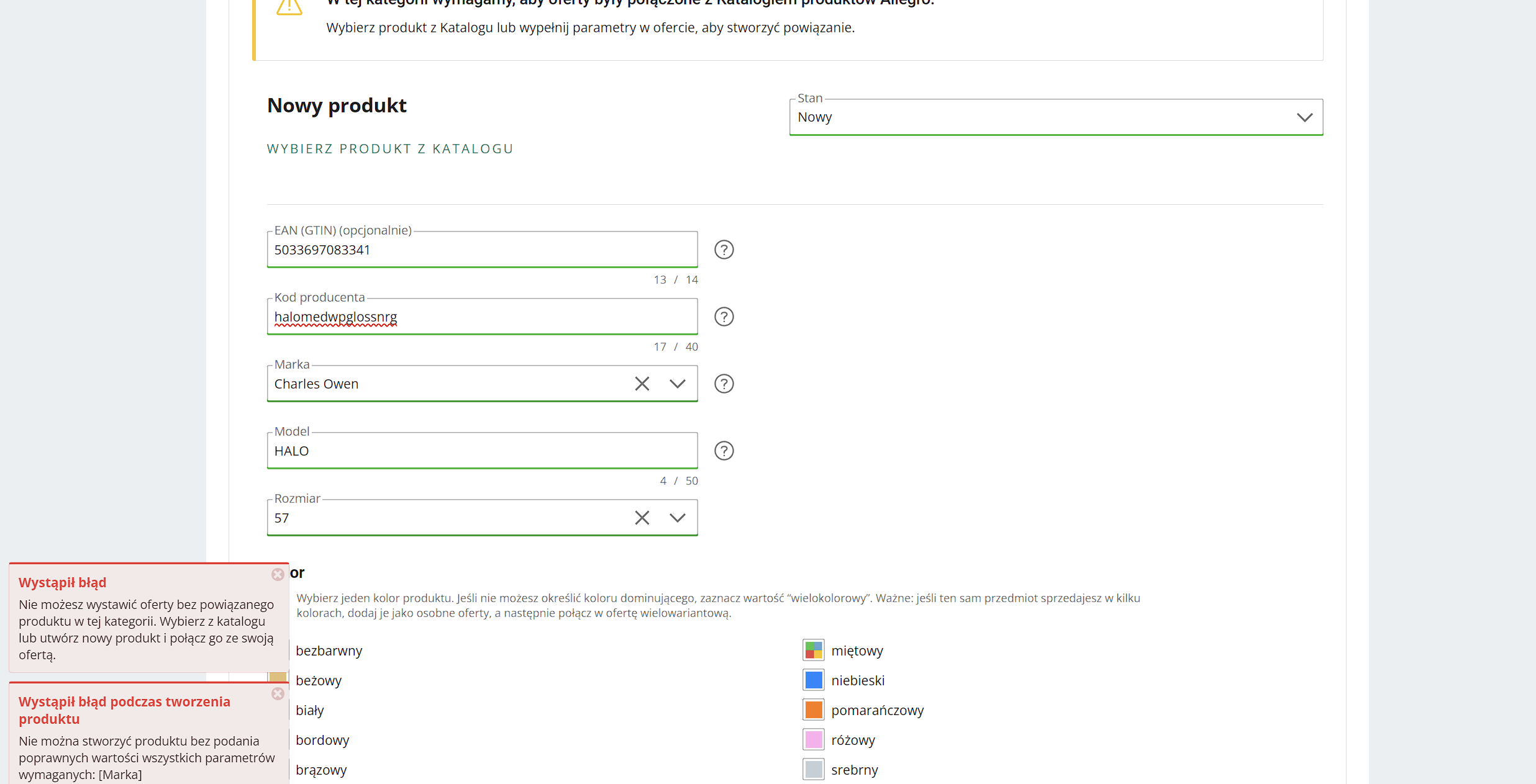Expand the Marka dropdown list
The width and height of the screenshot is (1536, 784).
(677, 384)
